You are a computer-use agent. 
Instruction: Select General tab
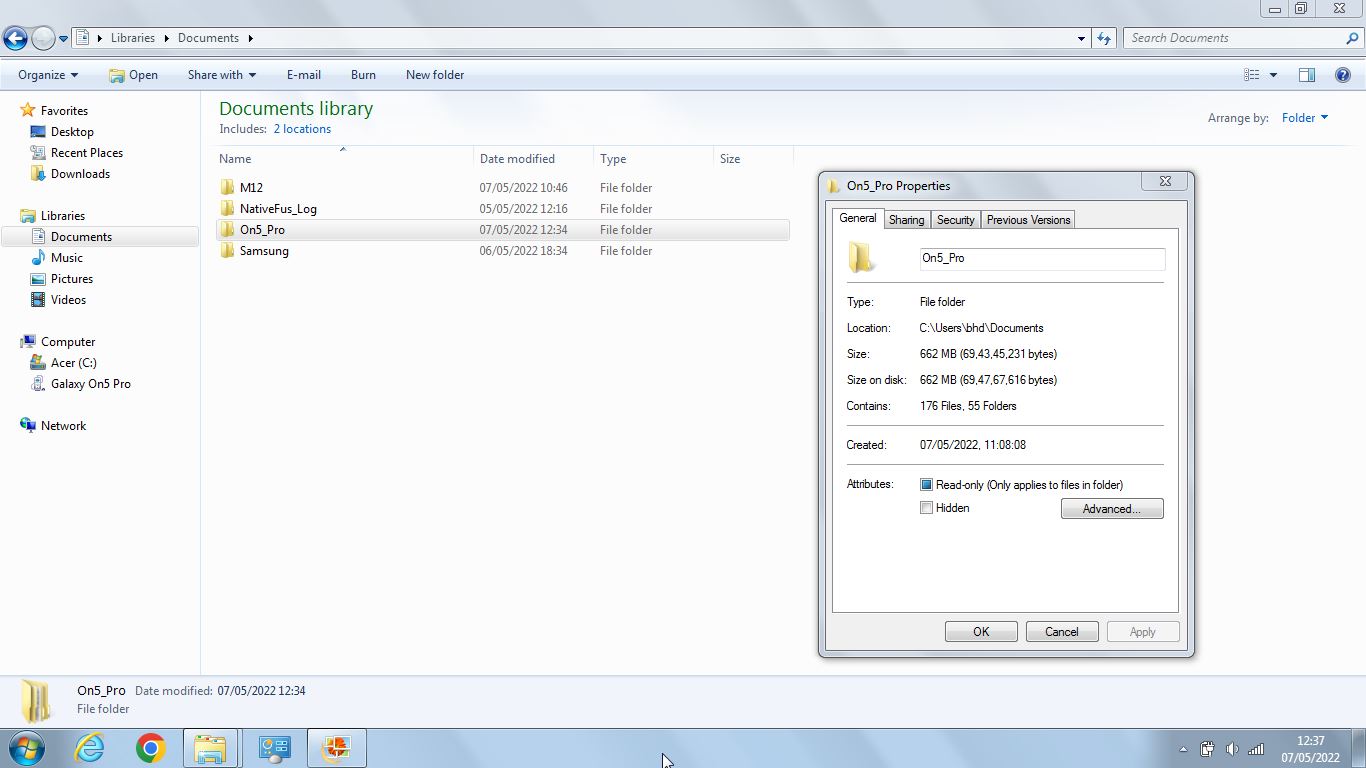click(858, 218)
